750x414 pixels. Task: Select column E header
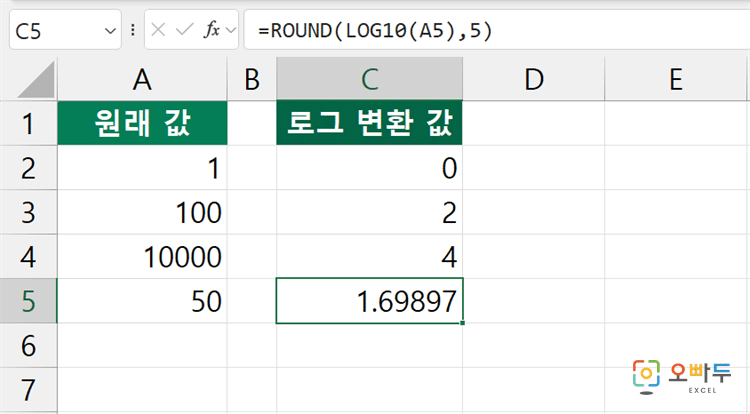[676, 79]
